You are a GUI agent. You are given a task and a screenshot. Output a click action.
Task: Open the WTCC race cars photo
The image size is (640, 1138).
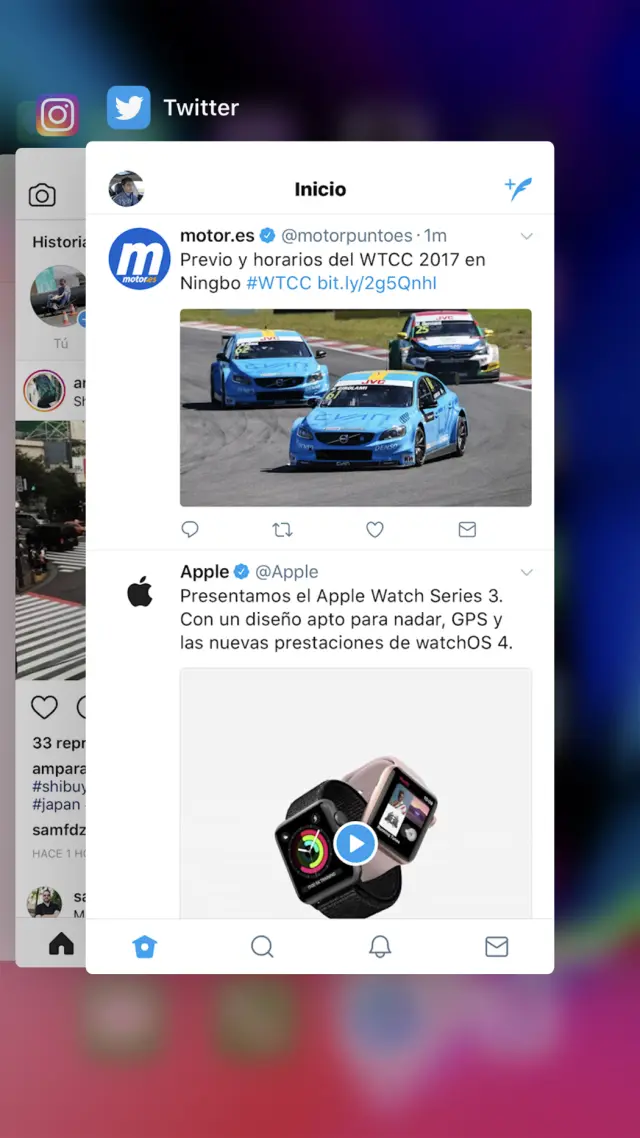click(356, 407)
